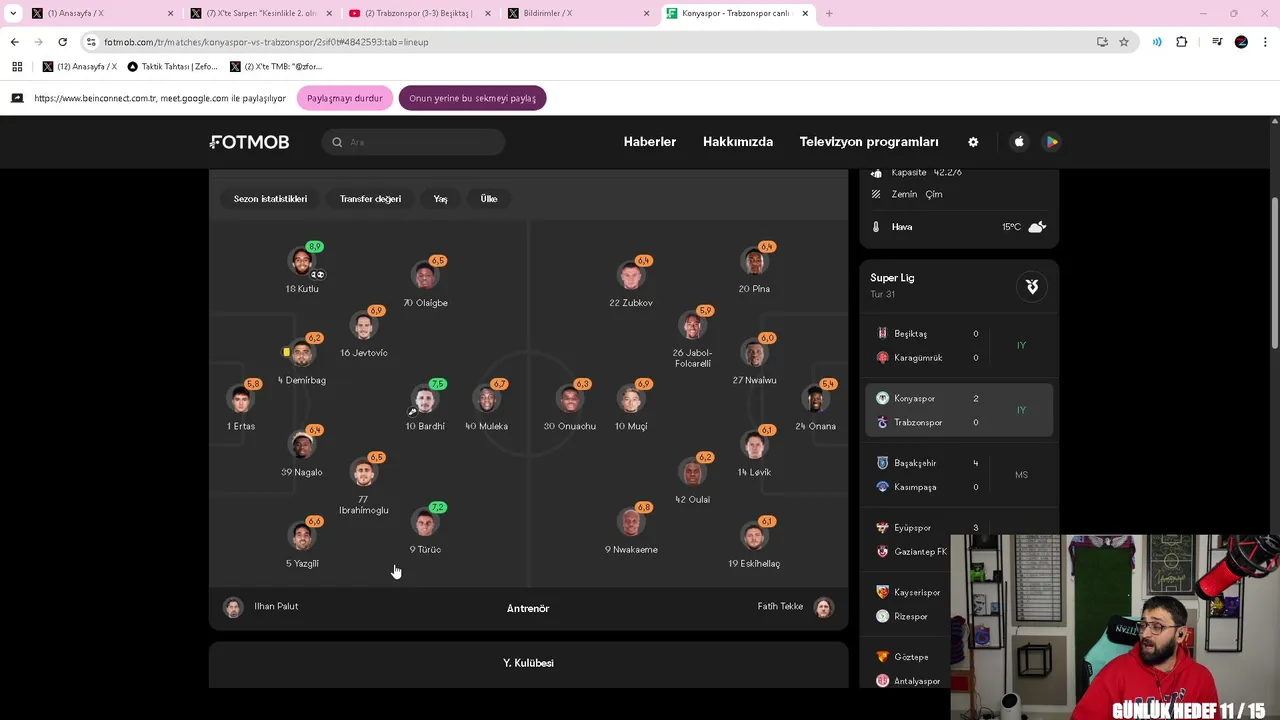Viewport: 1280px width, 720px height.
Task: Click the browser back arrow
Action: [14, 42]
